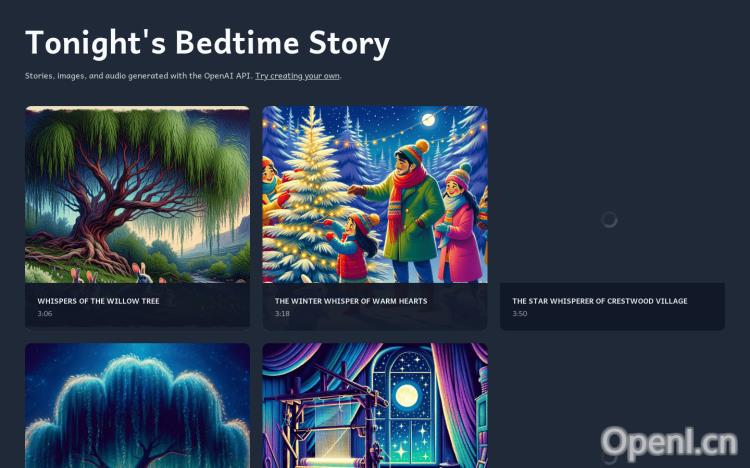Select the moon in the winter story image

coord(428,120)
